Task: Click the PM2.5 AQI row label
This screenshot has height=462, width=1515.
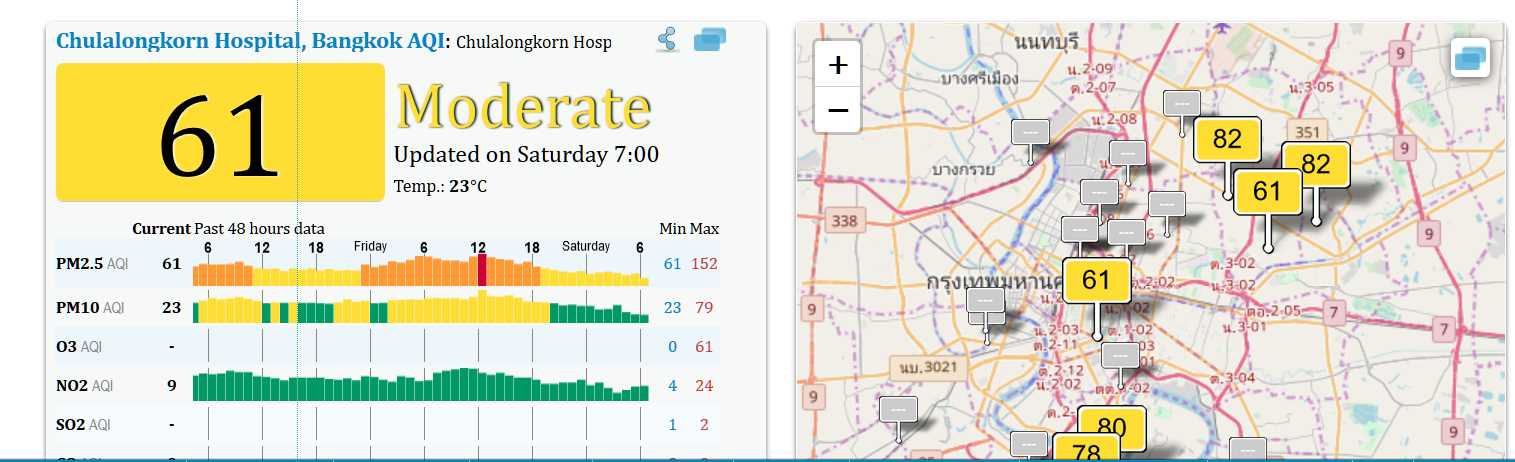Action: coord(90,264)
